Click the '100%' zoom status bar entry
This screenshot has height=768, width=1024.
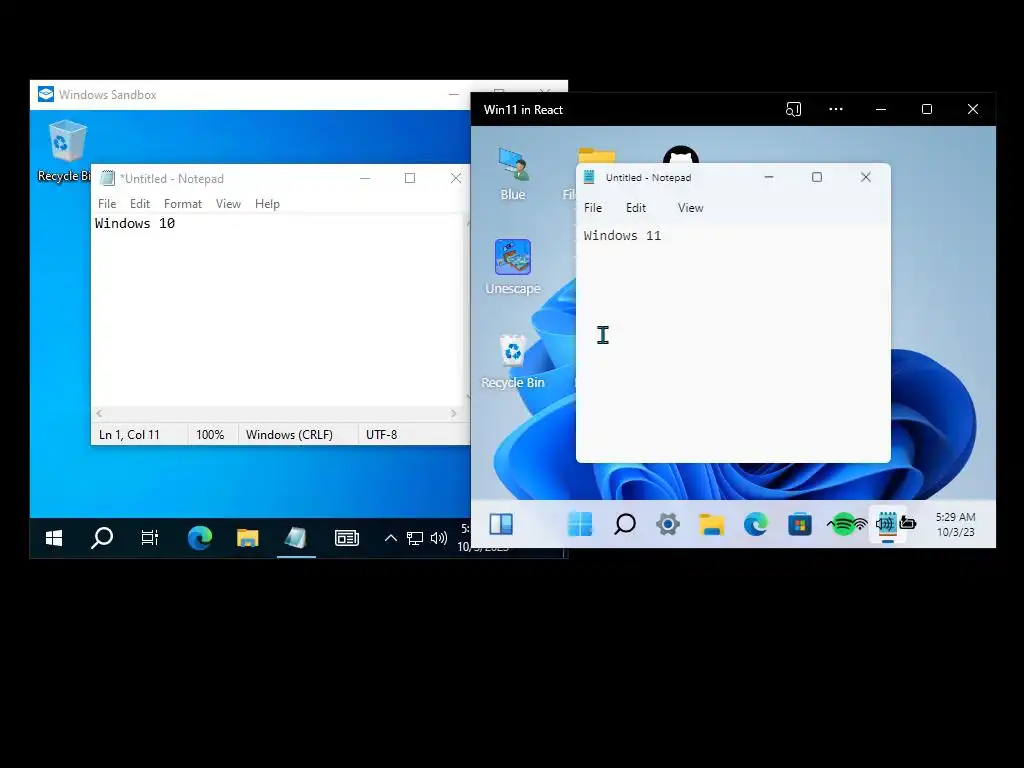pos(210,434)
